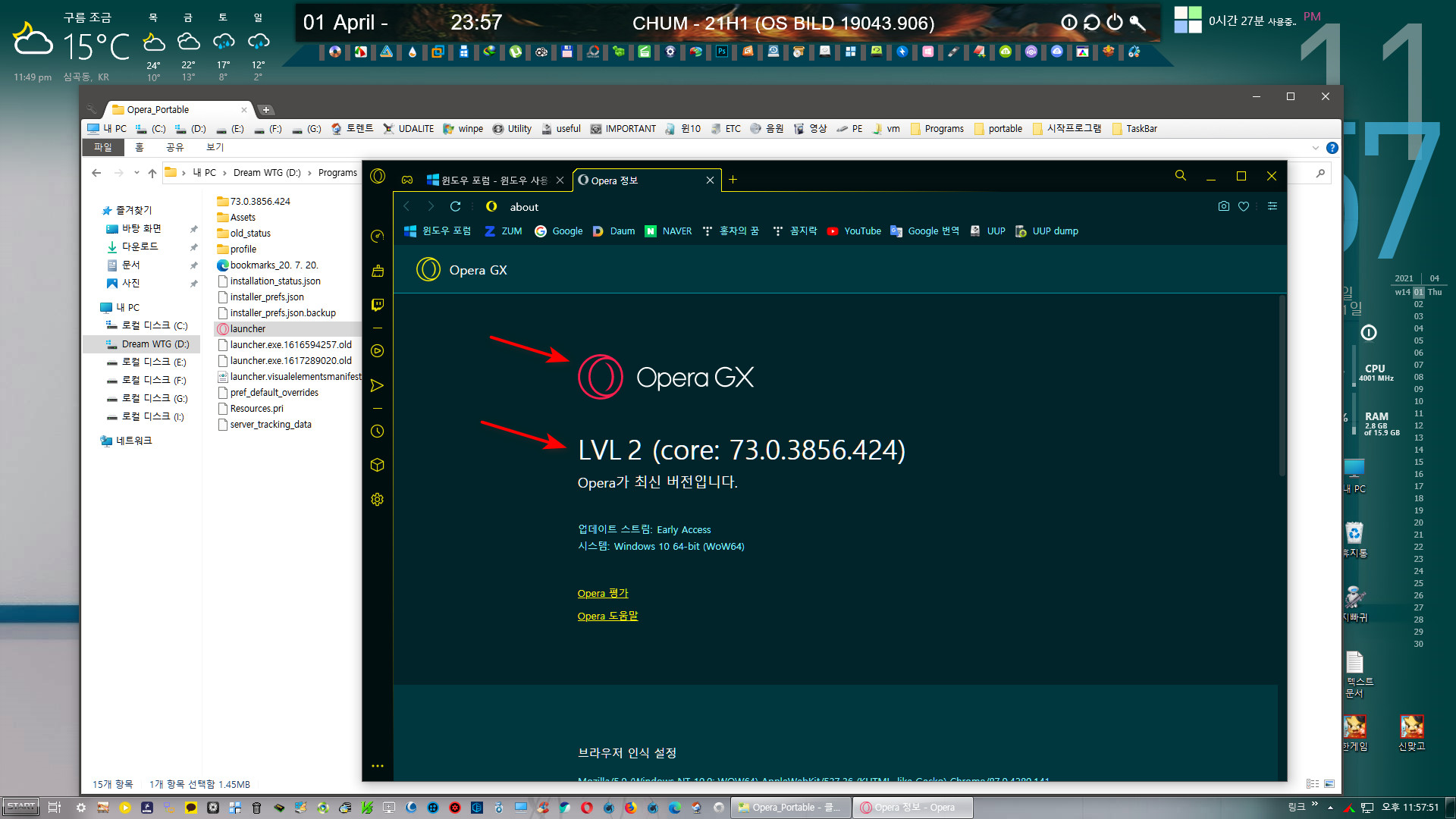Screen dimensions: 1456x819
Task: Click Explorer help question mark icon
Action: point(1332,148)
